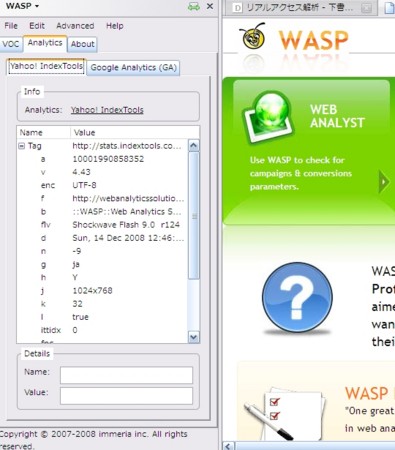The width and height of the screenshot is (395, 450).
Task: Select the k row with value 32
Action: [x=103, y=304]
